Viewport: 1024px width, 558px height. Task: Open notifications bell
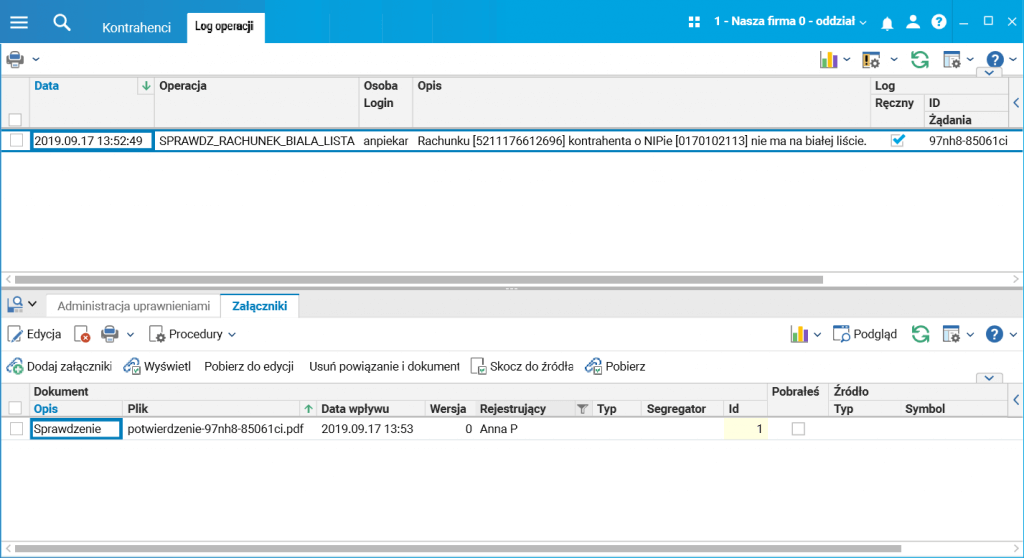887,24
